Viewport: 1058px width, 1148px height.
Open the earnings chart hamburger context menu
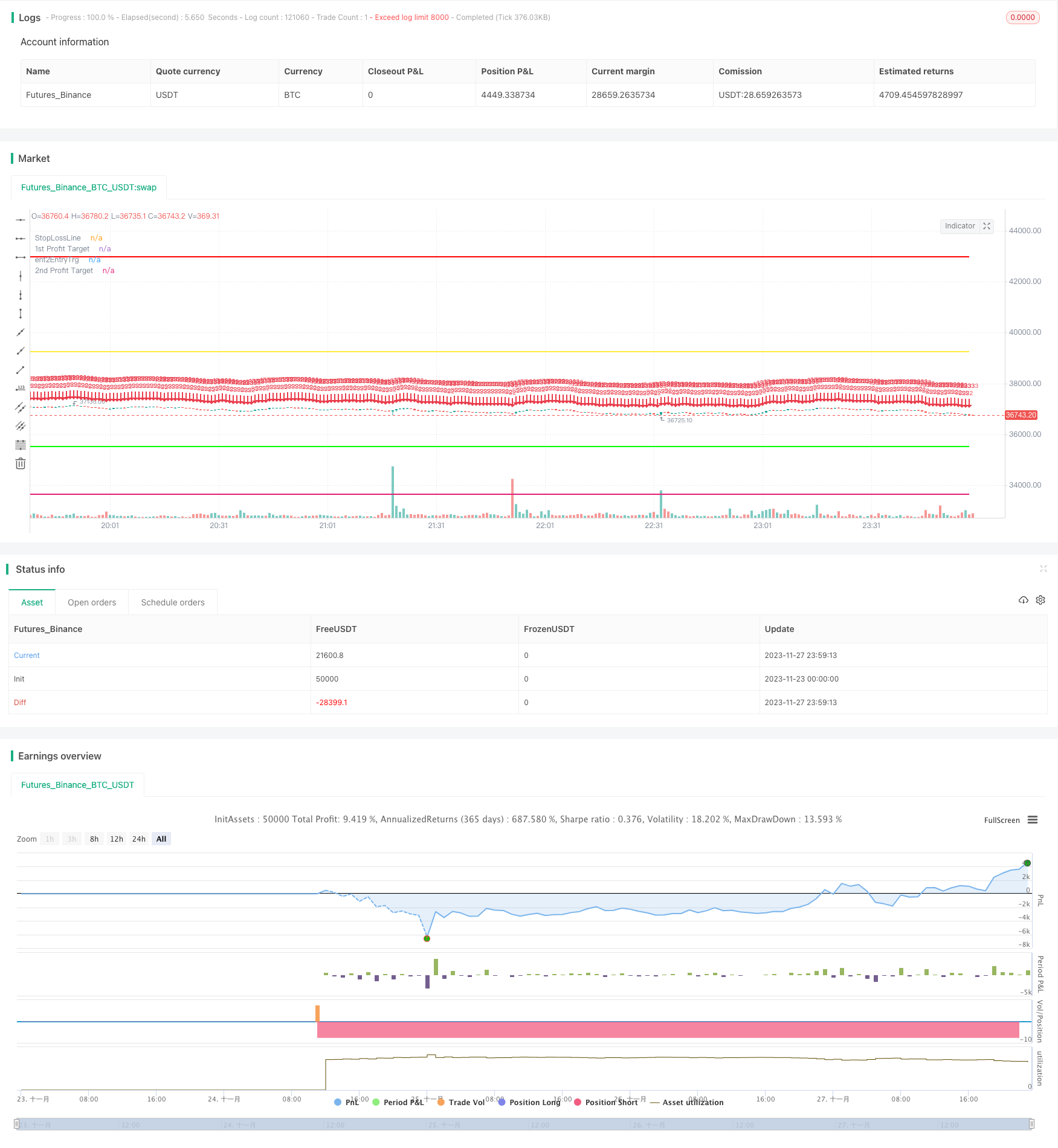[1033, 820]
